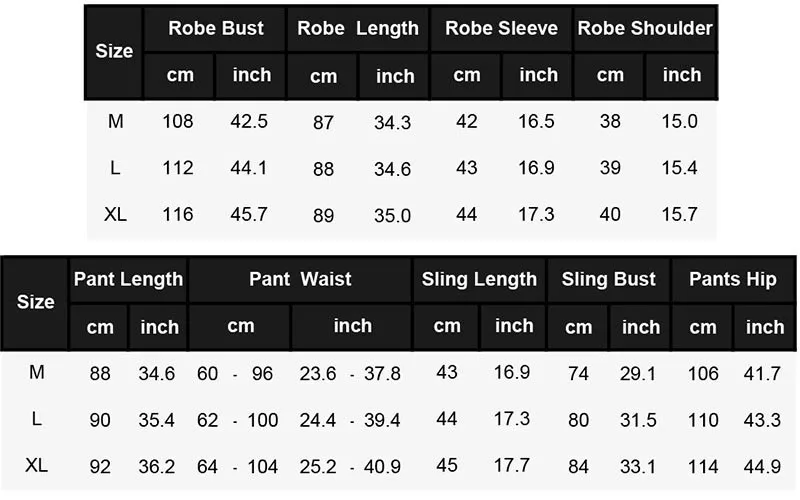Viewport: 800px width, 500px height.
Task: Select the 29.1 inch sling bust value
Action: (638, 373)
